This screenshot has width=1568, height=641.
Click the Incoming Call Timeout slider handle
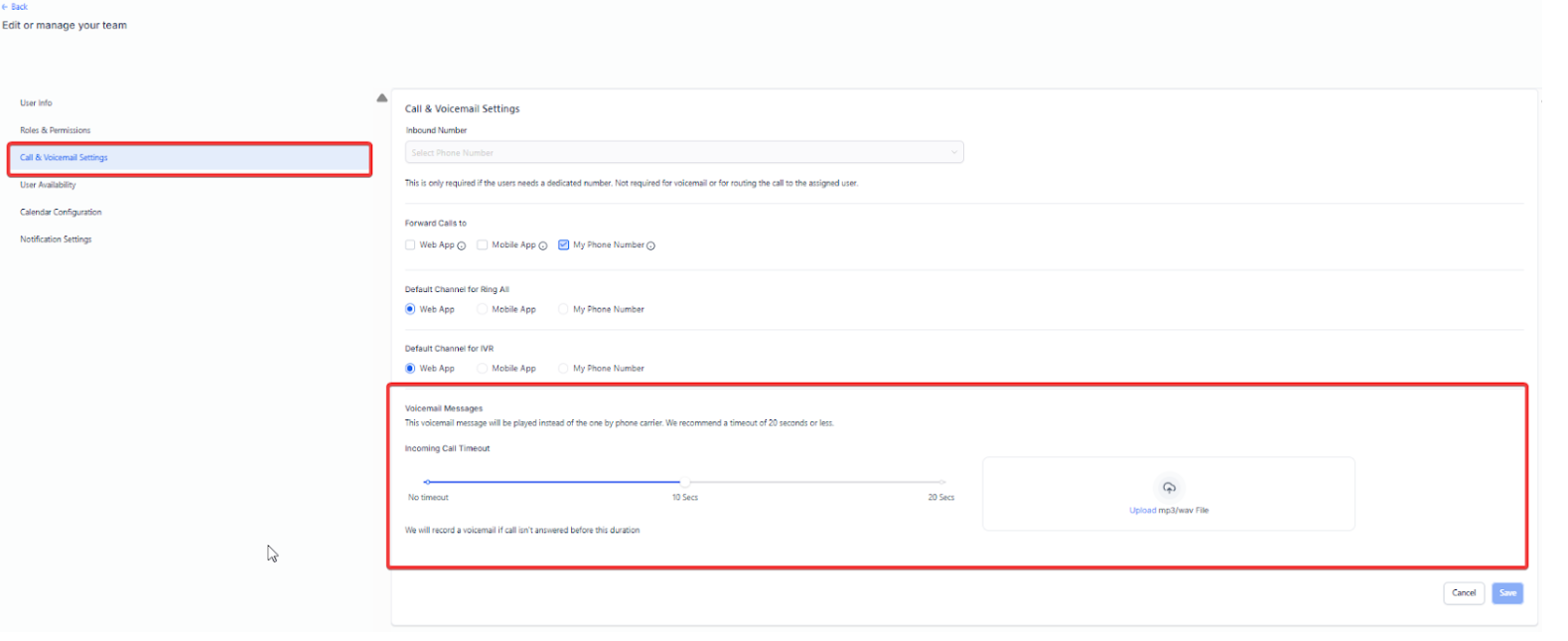[x=684, y=482]
